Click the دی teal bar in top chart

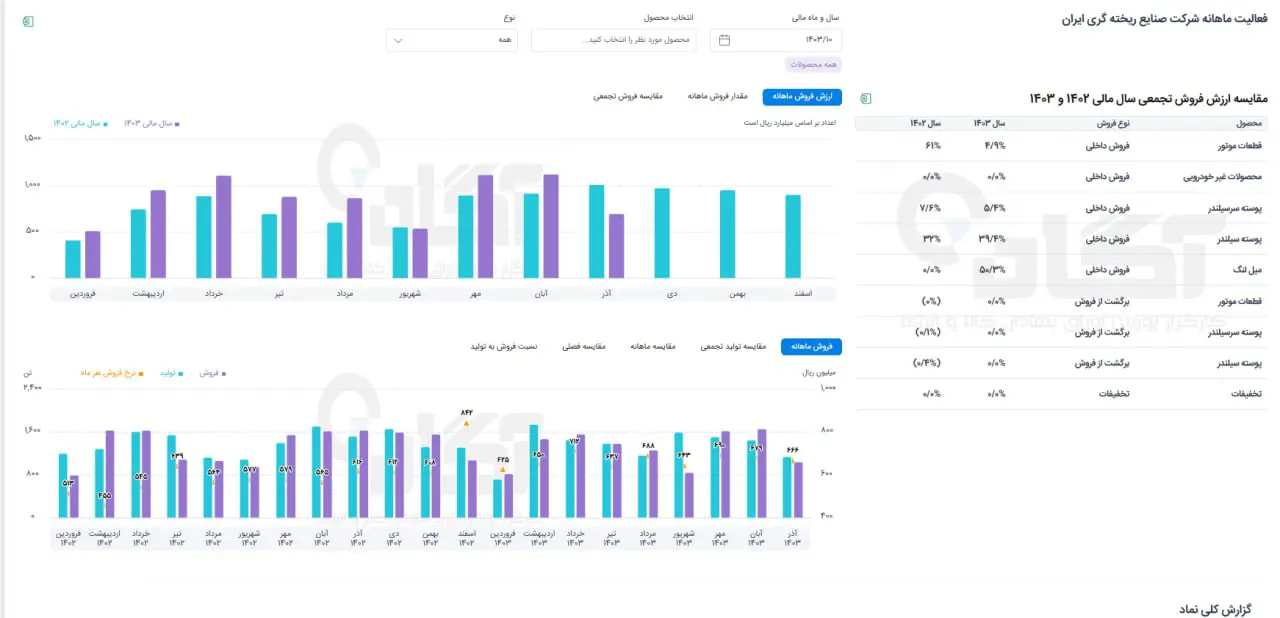[x=662, y=233]
